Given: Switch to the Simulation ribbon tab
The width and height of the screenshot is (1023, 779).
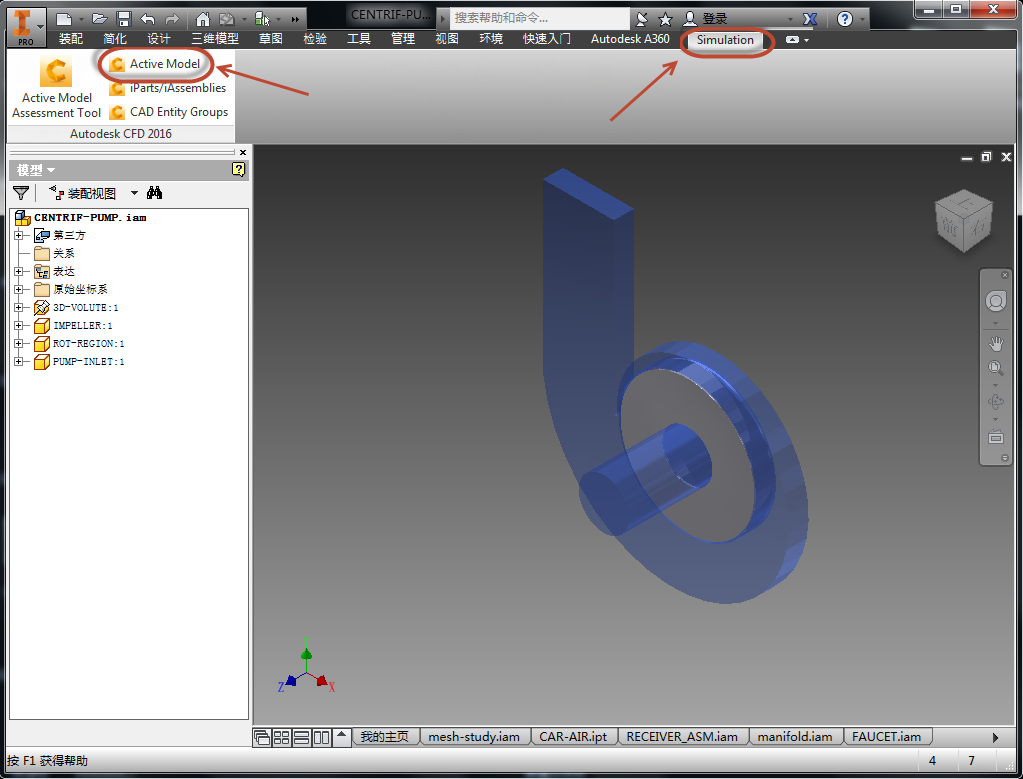Looking at the screenshot, I should point(726,41).
